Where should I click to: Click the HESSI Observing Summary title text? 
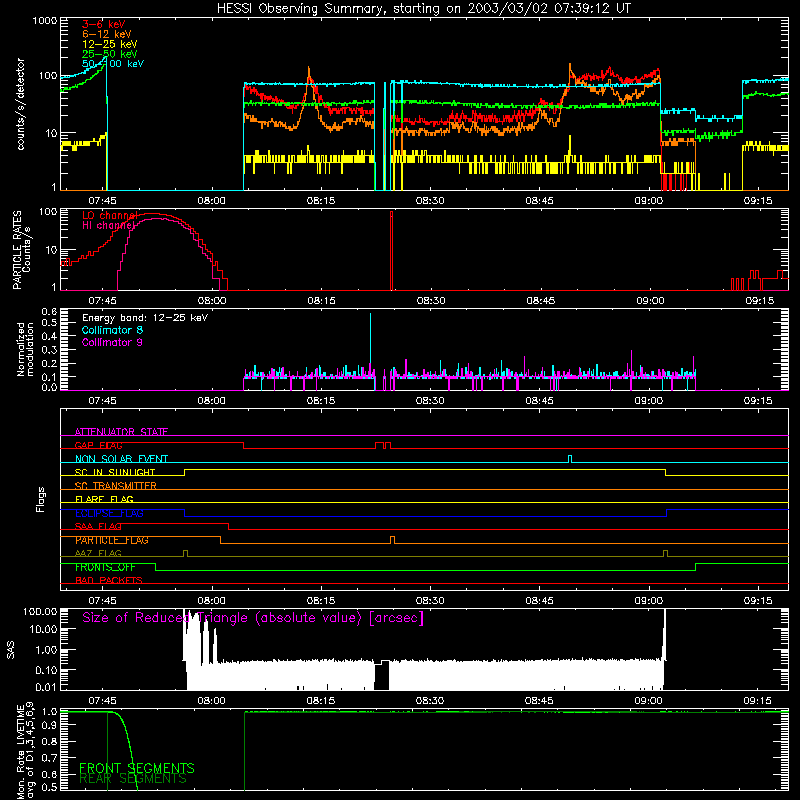coord(423,8)
